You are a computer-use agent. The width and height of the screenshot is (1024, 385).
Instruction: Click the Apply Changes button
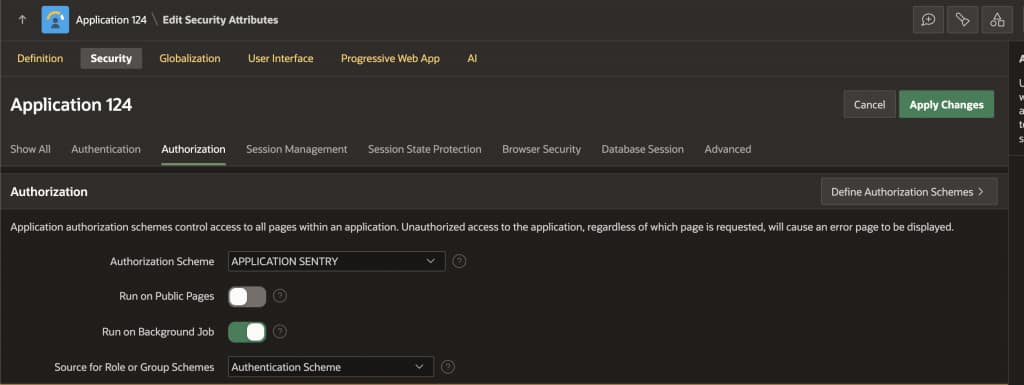[946, 104]
